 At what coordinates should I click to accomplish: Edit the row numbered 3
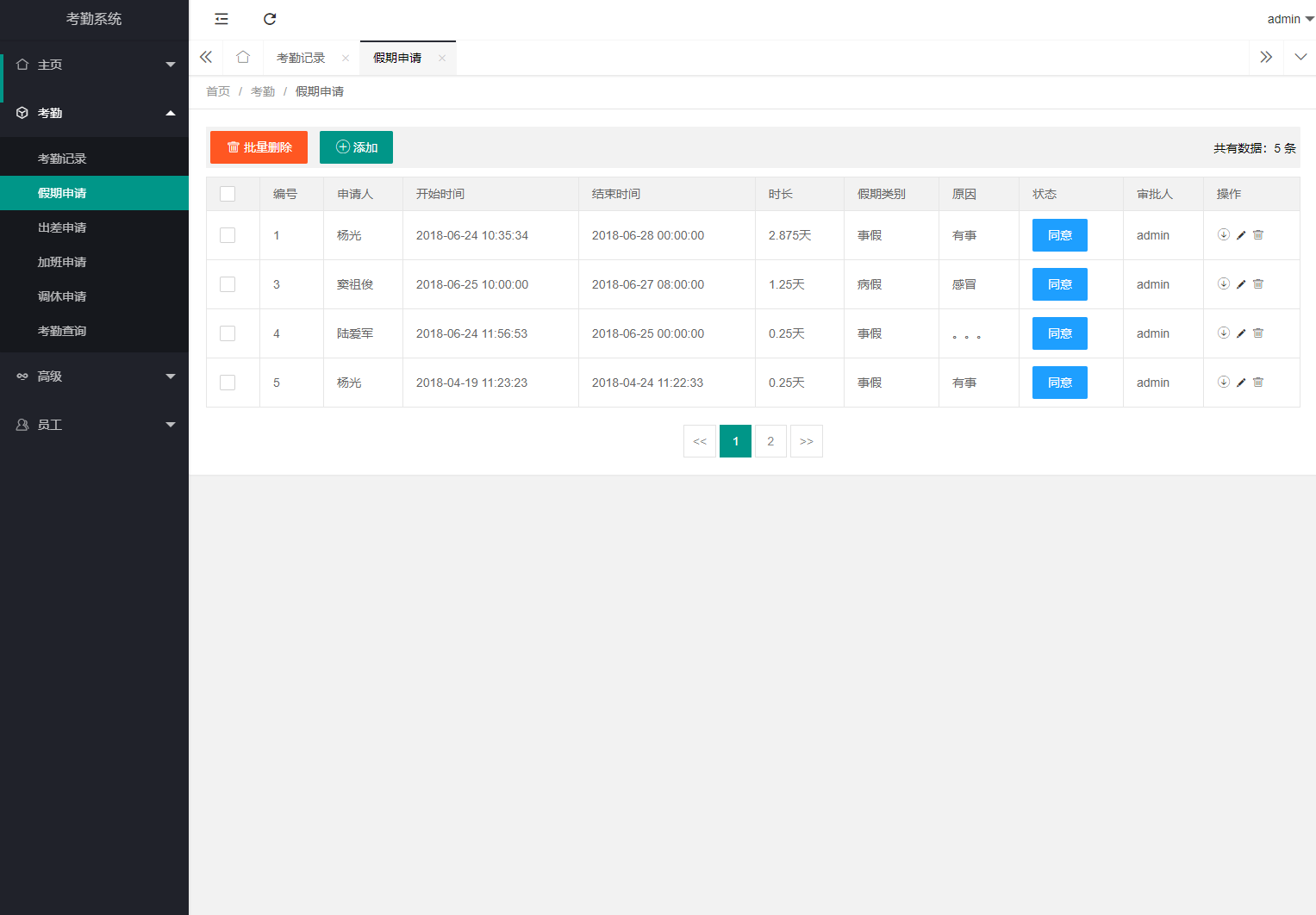point(1241,284)
